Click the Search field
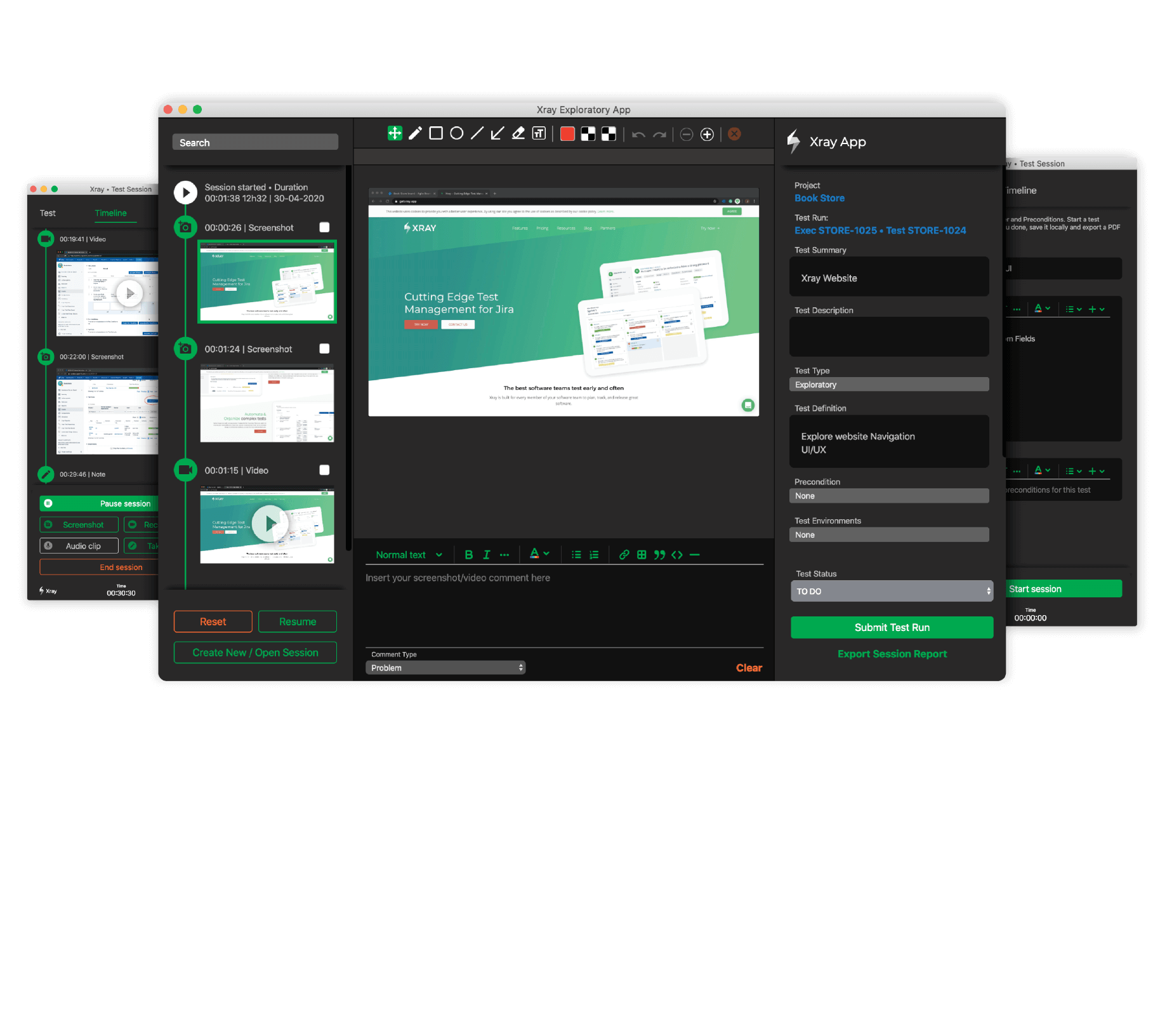This screenshot has height=1036, width=1160. point(255,142)
